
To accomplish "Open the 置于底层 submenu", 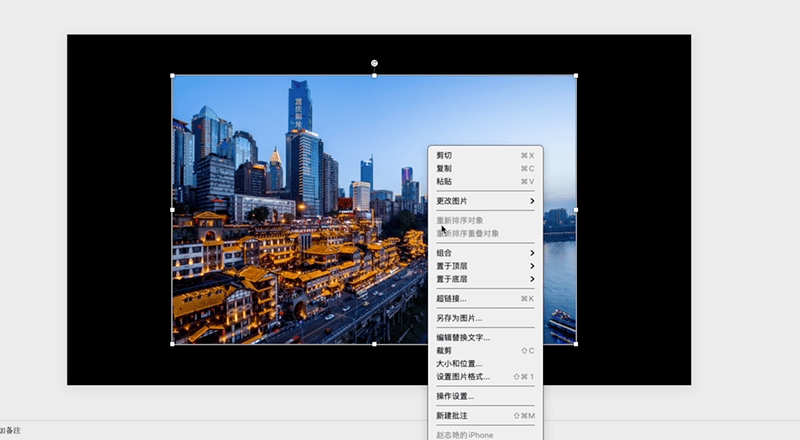I will [x=485, y=279].
